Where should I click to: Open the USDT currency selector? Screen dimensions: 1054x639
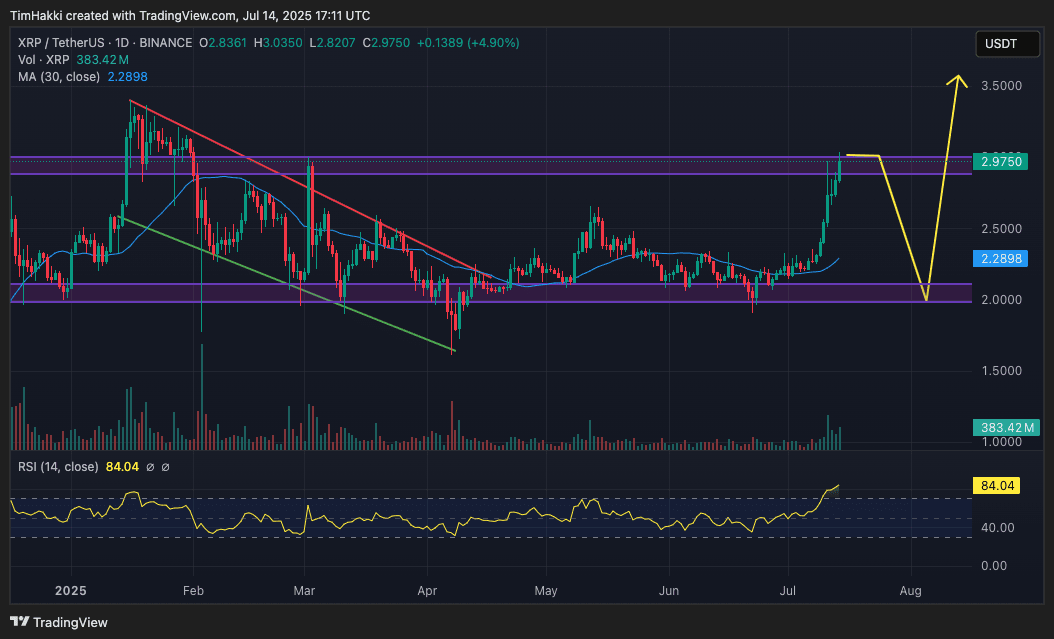1007,44
